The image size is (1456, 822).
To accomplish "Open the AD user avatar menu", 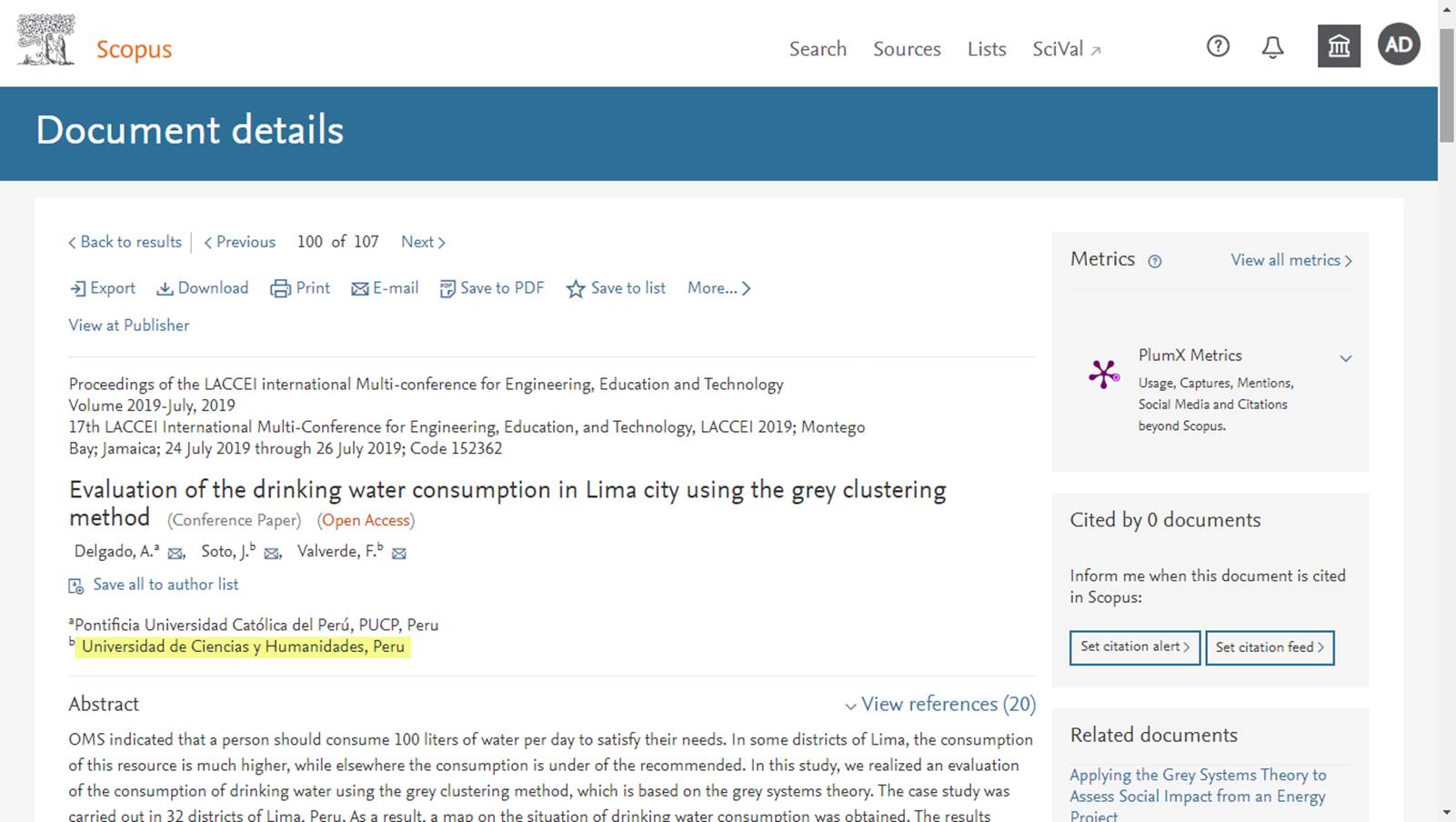I will point(1399,45).
